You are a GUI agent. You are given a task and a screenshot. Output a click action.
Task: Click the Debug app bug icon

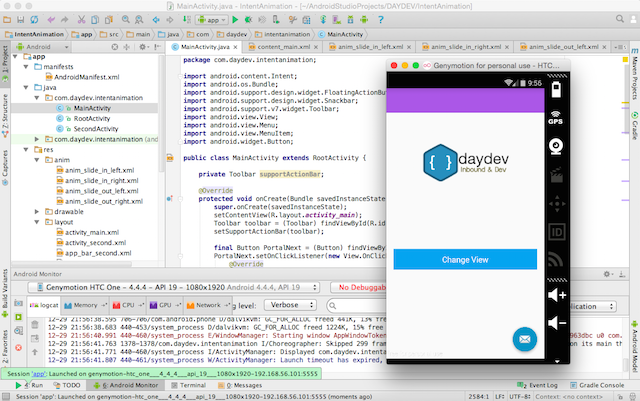point(248,20)
